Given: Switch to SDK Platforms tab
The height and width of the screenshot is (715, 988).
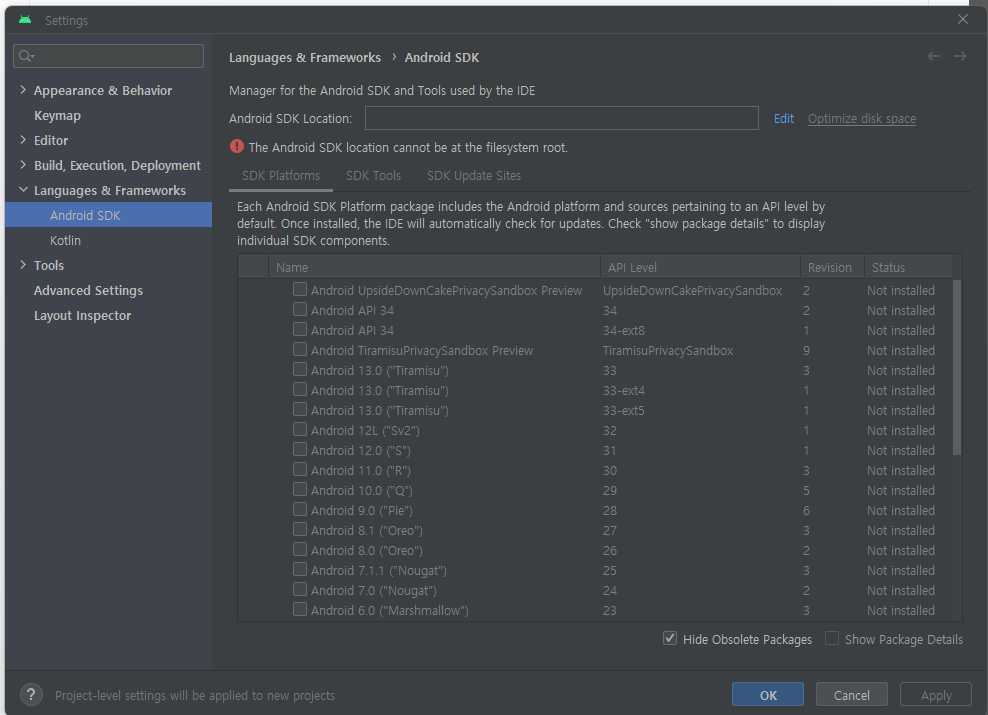Looking at the screenshot, I should click(281, 176).
